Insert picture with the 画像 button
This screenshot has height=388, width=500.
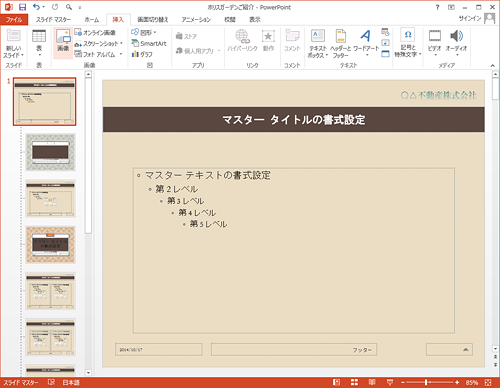63,43
